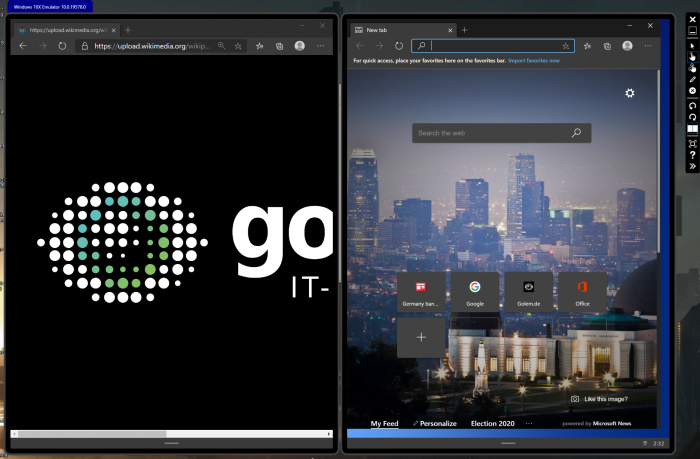700x459 pixels.
Task: Open emulator help question mark
Action: [x=692, y=155]
